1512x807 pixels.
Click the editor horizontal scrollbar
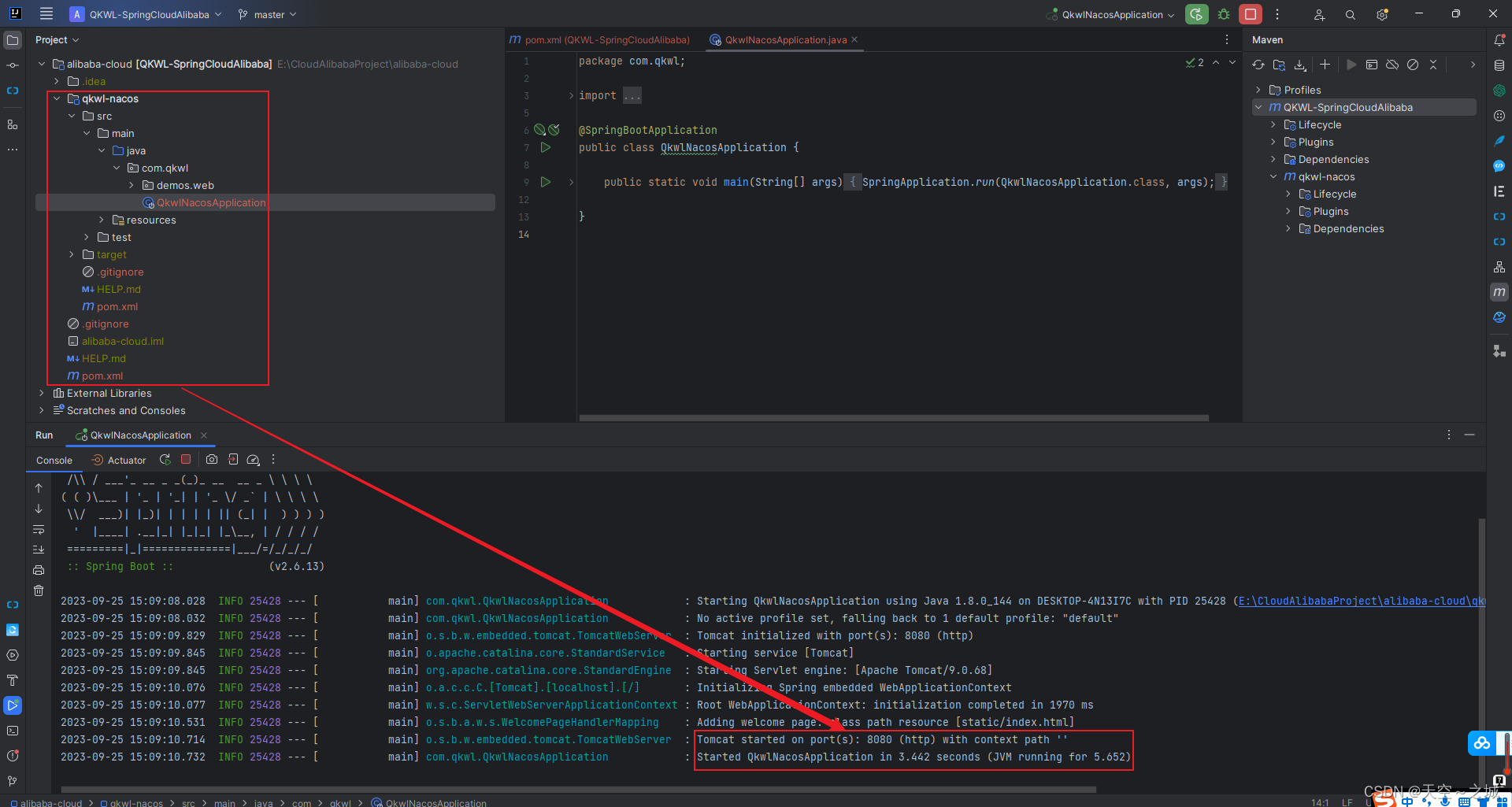point(894,418)
